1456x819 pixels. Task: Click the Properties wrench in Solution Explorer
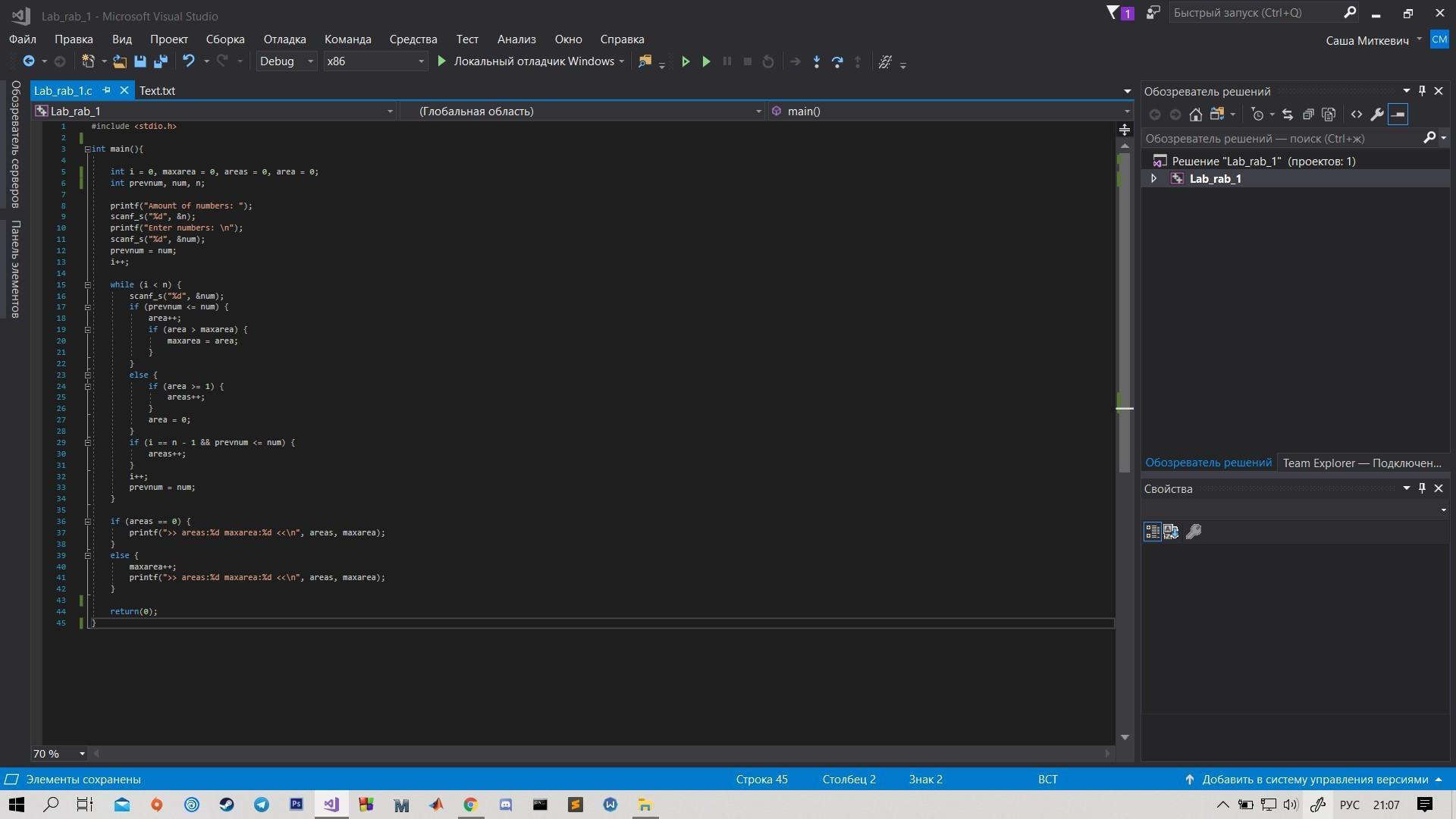click(1377, 115)
